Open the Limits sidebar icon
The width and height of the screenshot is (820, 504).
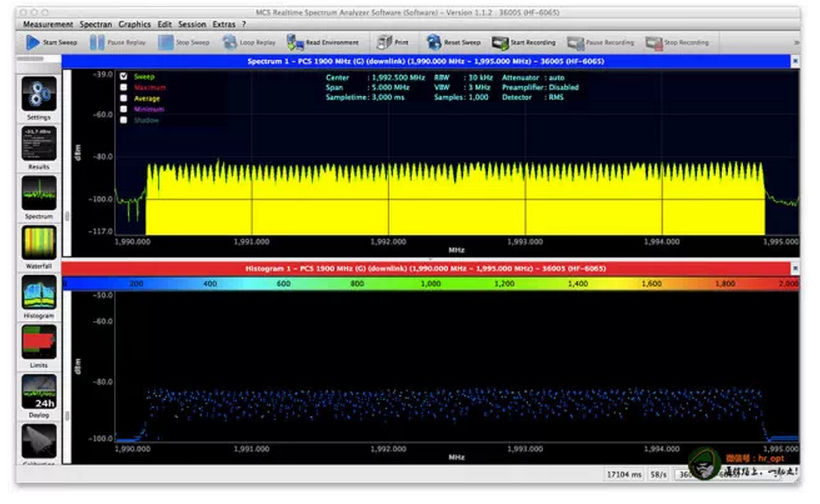click(39, 341)
